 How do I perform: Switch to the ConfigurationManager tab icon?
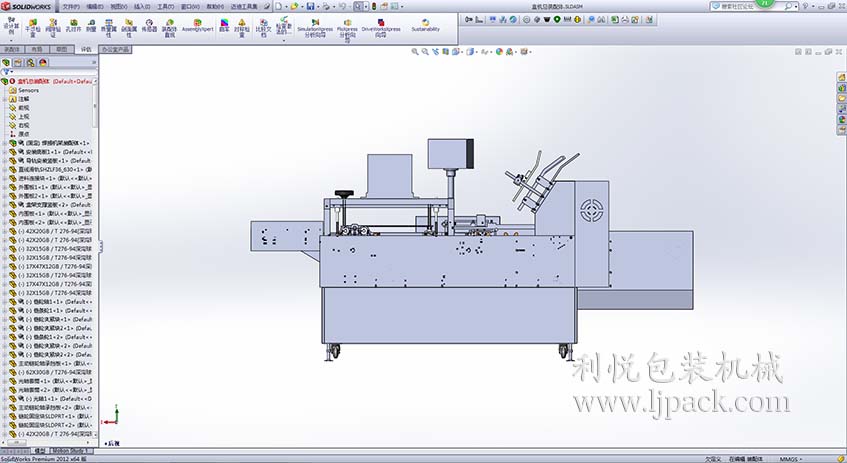[32, 62]
